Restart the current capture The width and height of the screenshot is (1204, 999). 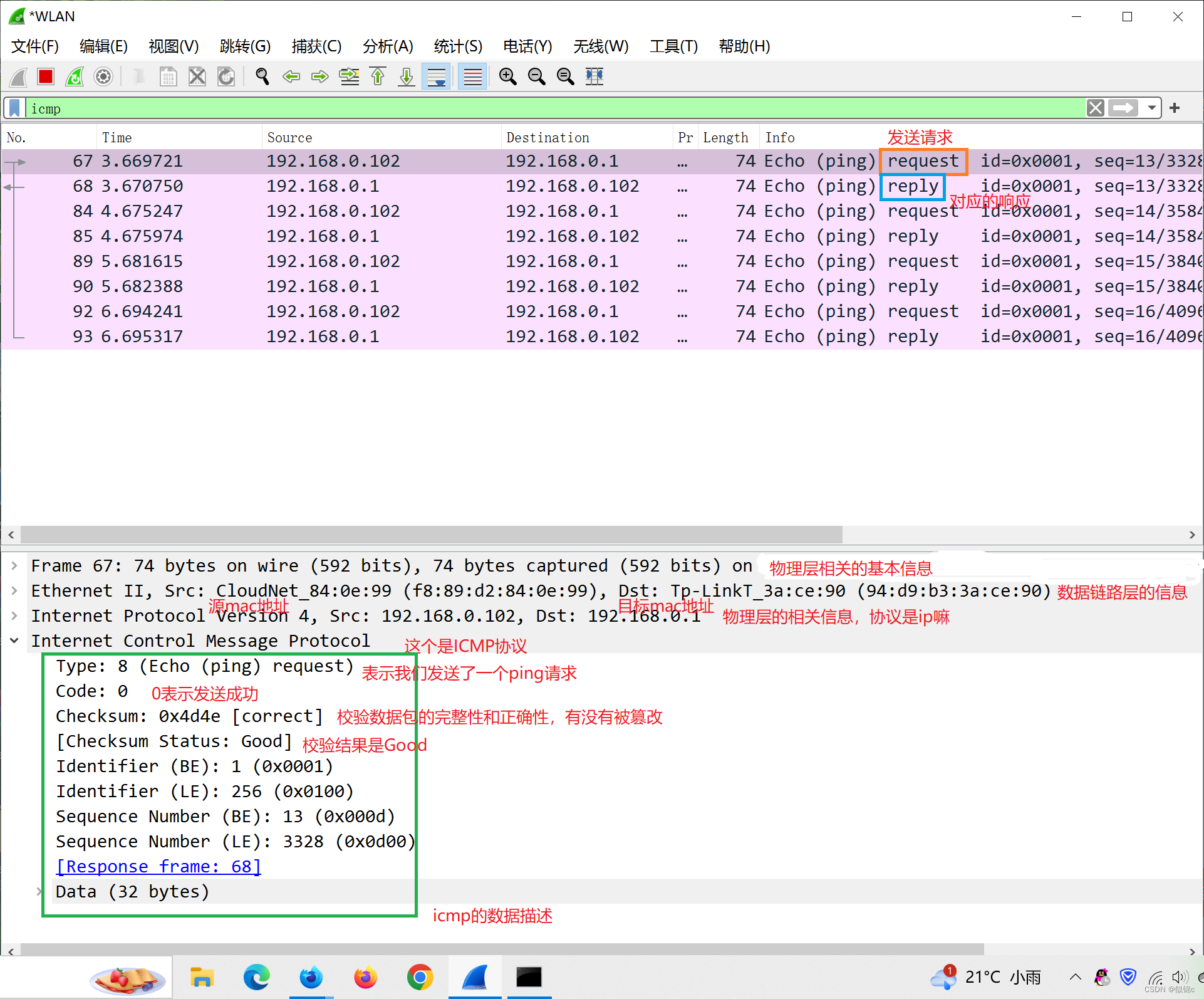(75, 76)
